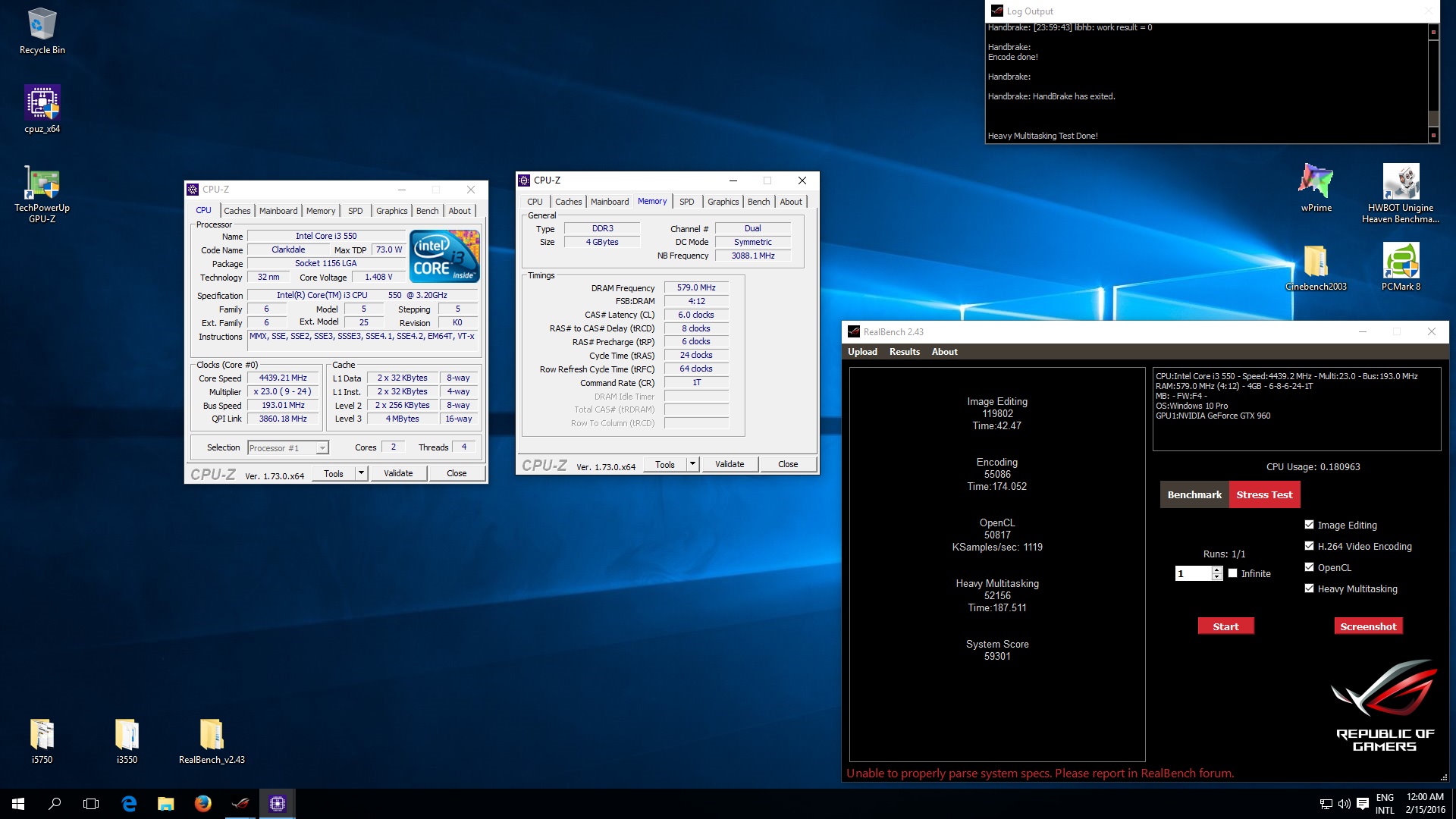Uncheck the OpenCL checkbox
This screenshot has width=1456, height=819.
(1309, 567)
